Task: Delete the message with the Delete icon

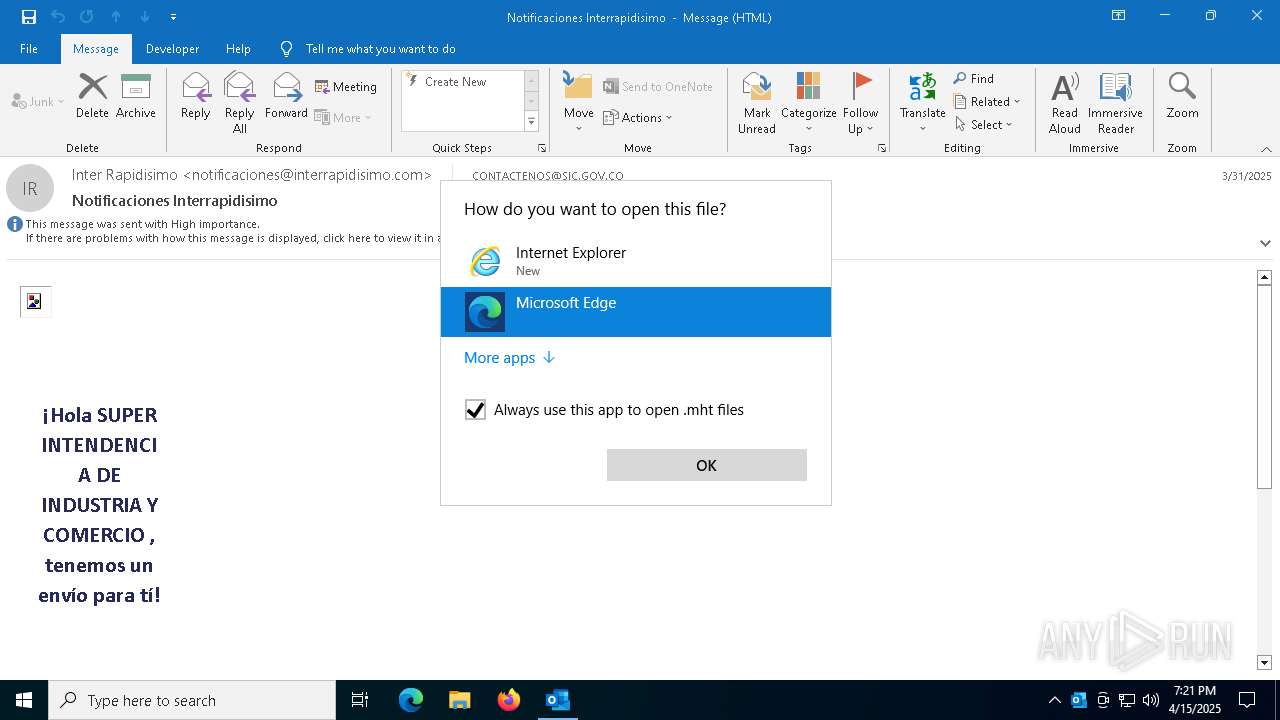Action: click(92, 97)
